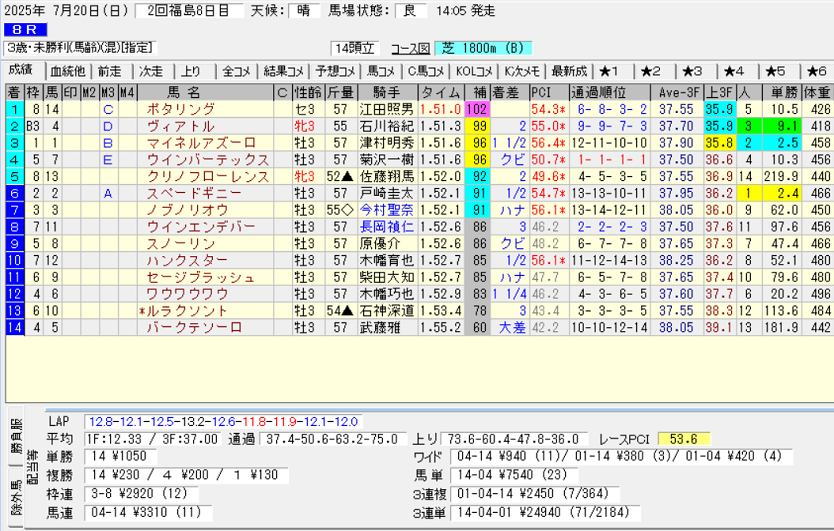Click the yellow レースPCI 53.6 value
Viewport: 834px width, 531px height.
click(x=689, y=439)
